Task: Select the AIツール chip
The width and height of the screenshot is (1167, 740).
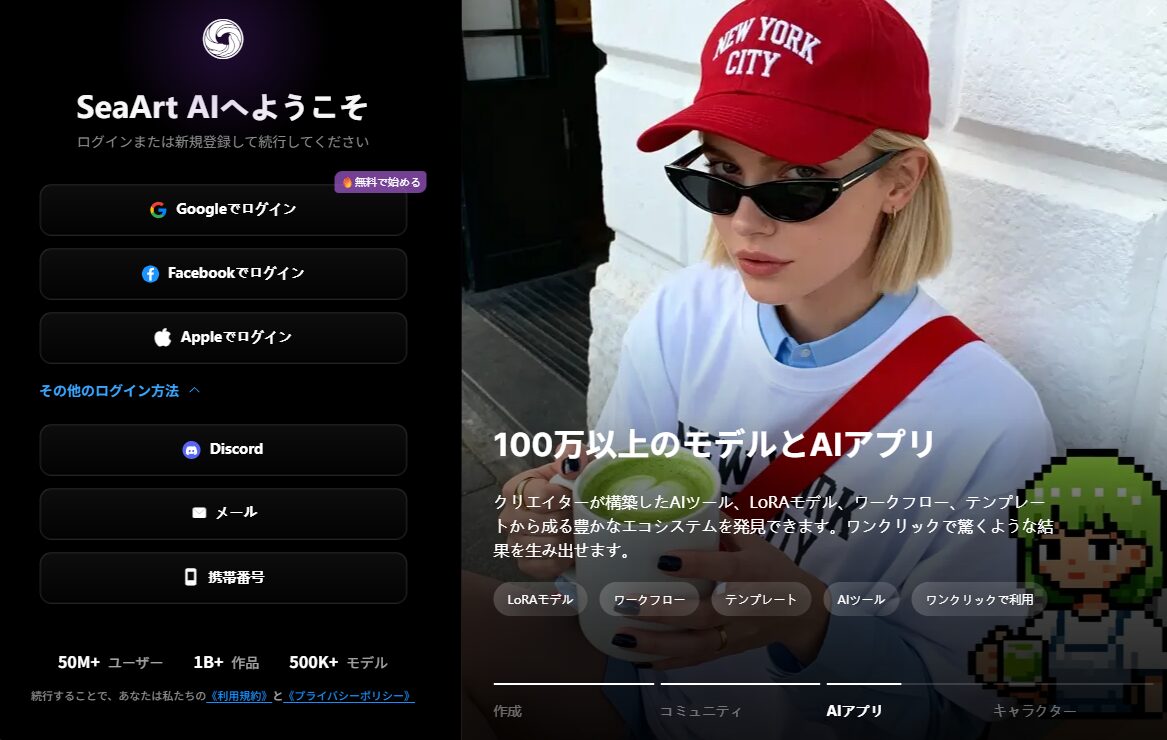Action: [x=861, y=599]
